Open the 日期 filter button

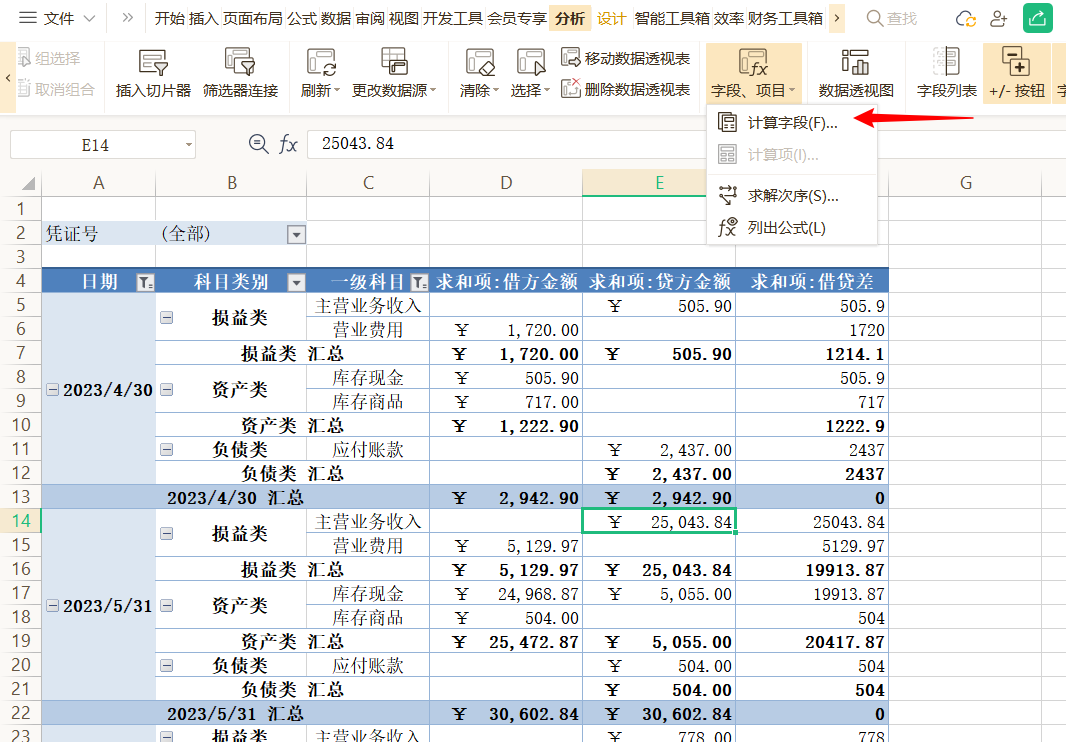pos(145,282)
